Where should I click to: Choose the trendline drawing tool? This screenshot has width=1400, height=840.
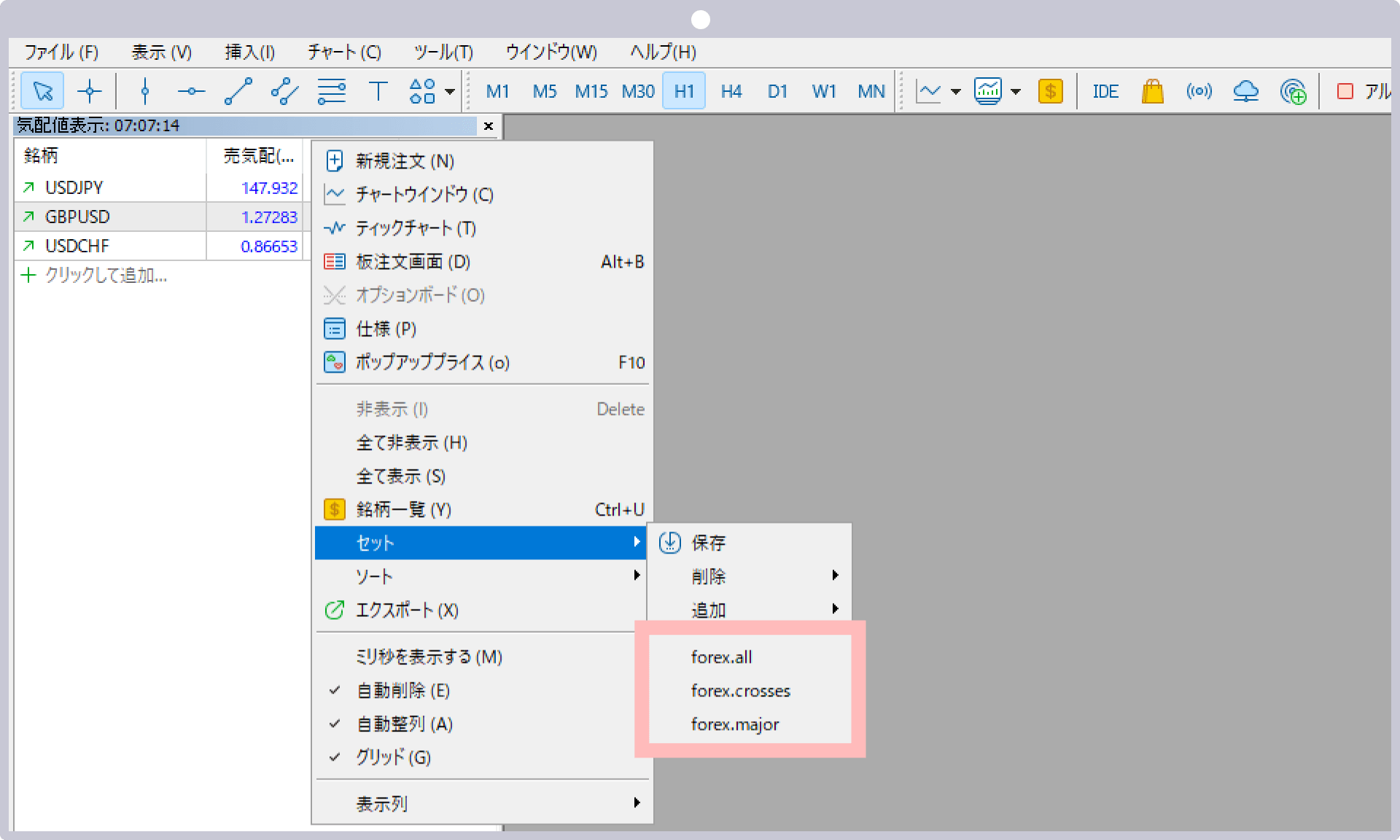(x=238, y=91)
